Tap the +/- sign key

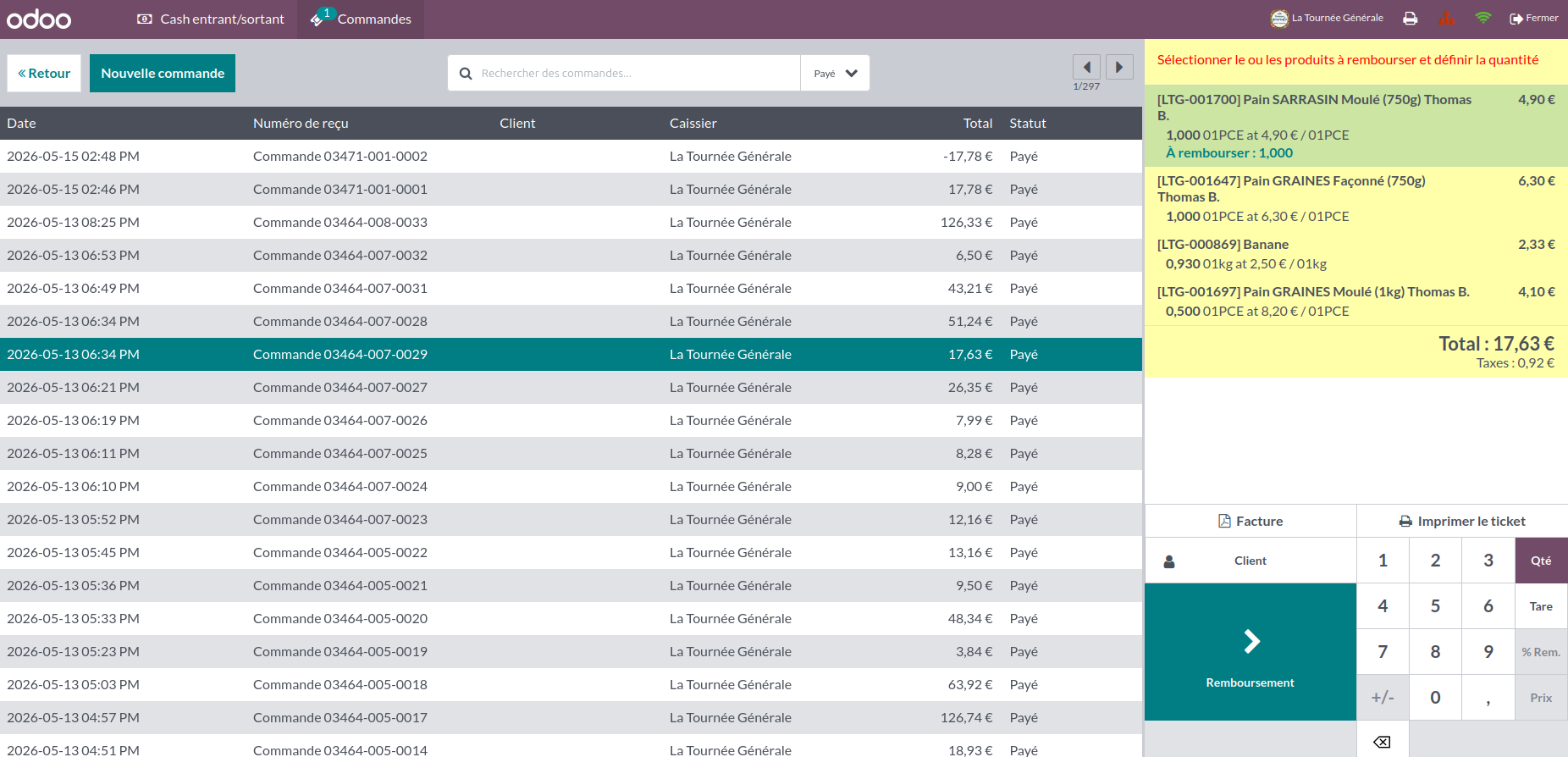[1383, 698]
